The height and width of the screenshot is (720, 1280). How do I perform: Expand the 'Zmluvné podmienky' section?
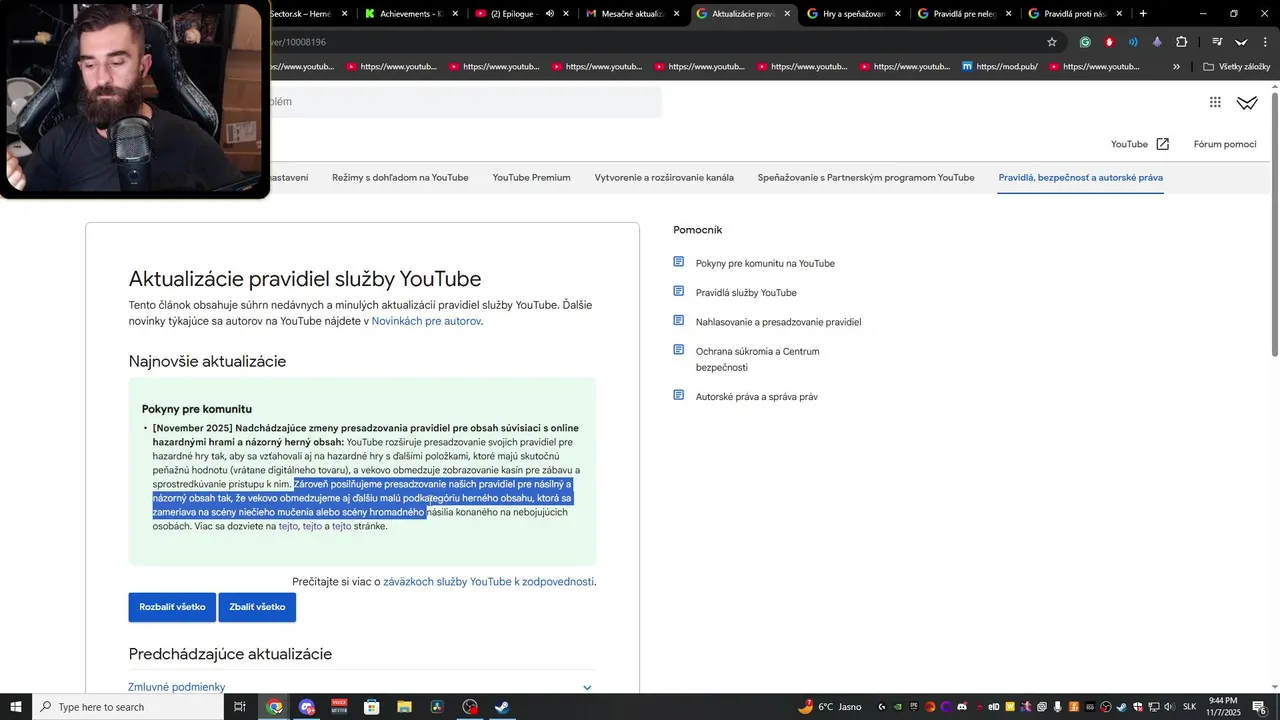pos(362,687)
